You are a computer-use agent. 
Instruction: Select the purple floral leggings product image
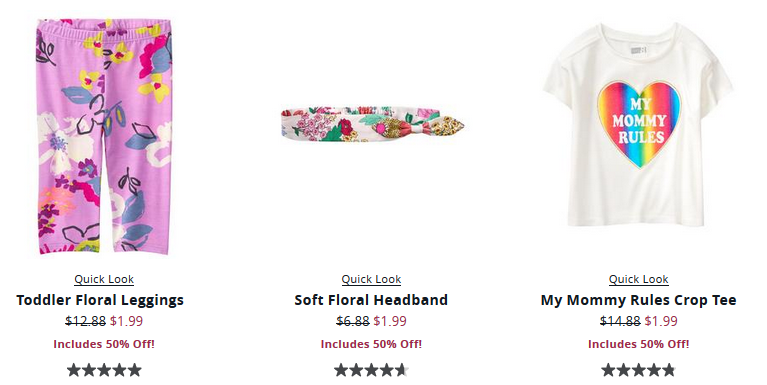coord(104,136)
